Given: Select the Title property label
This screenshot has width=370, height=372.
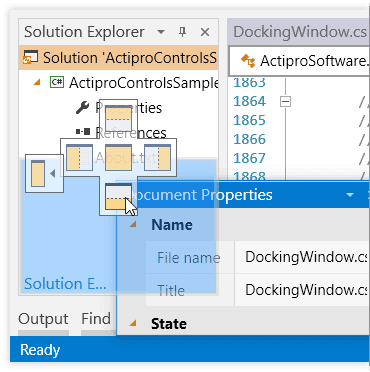Looking at the screenshot, I should 171,290.
